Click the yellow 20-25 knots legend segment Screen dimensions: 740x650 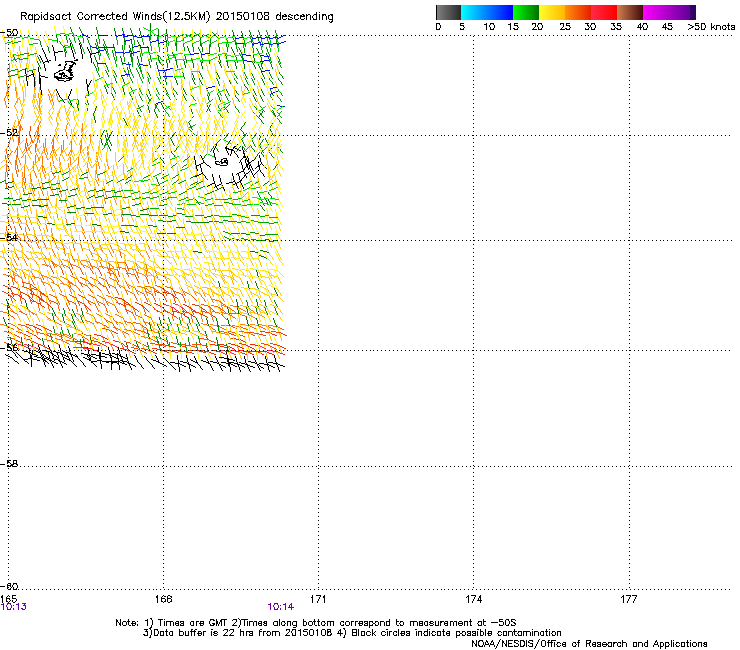pyautogui.click(x=552, y=12)
